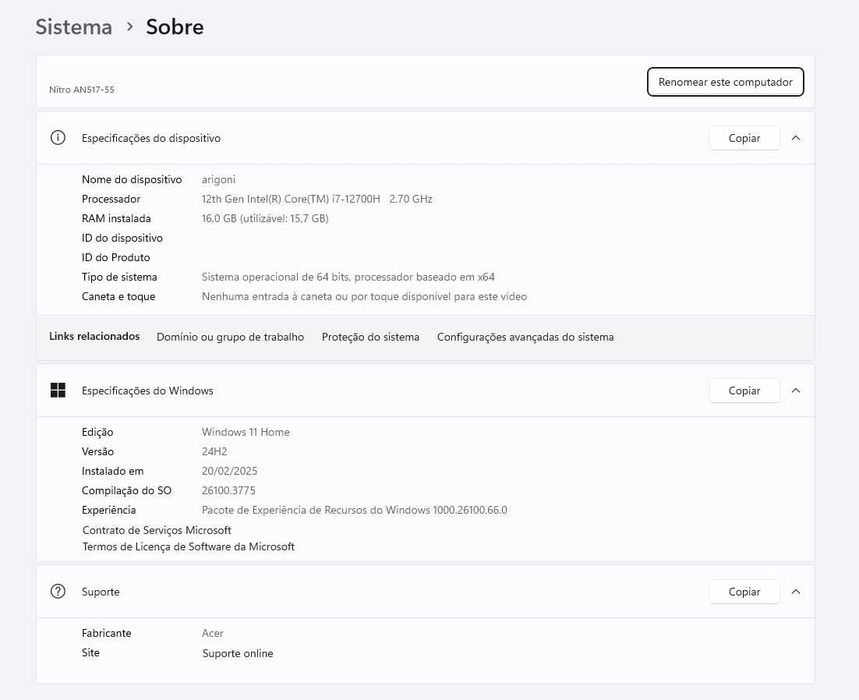Click the Compilação do SO label

tap(127, 490)
